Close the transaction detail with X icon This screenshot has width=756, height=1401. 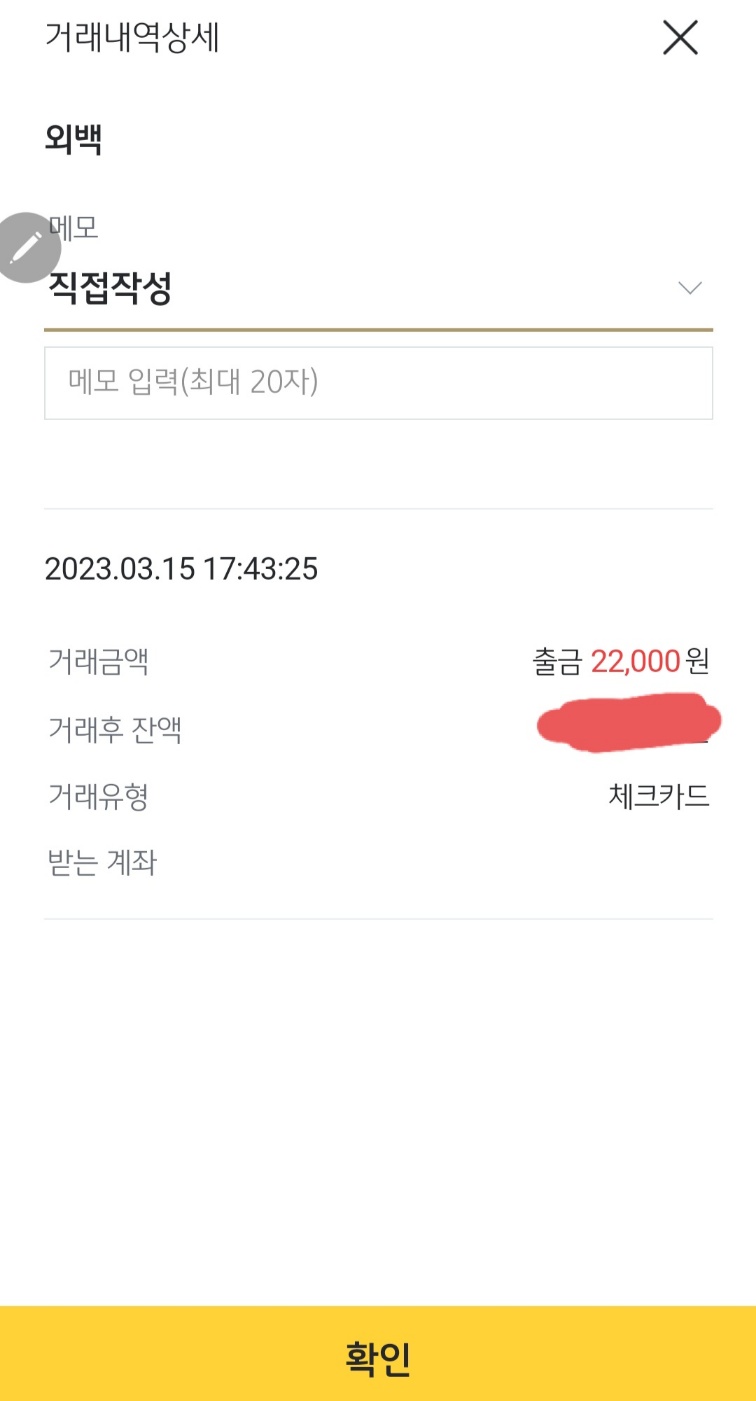click(680, 38)
